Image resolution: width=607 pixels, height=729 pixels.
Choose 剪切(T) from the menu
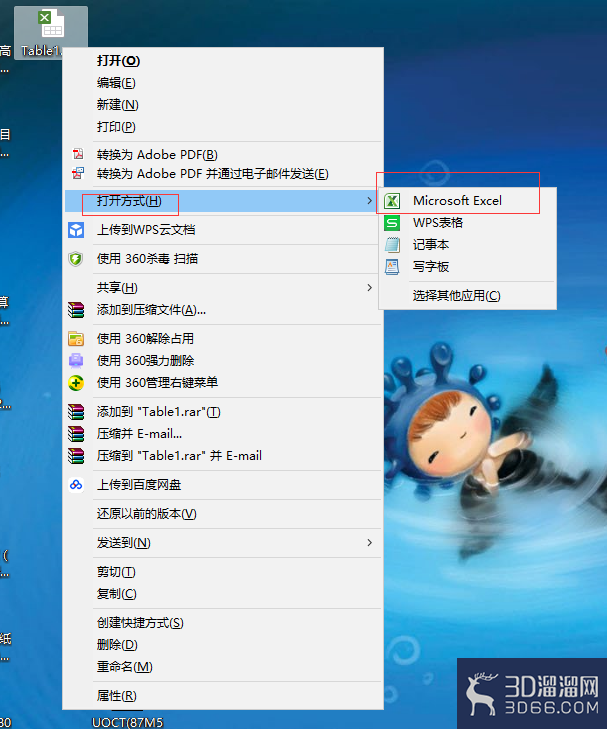coord(223,572)
